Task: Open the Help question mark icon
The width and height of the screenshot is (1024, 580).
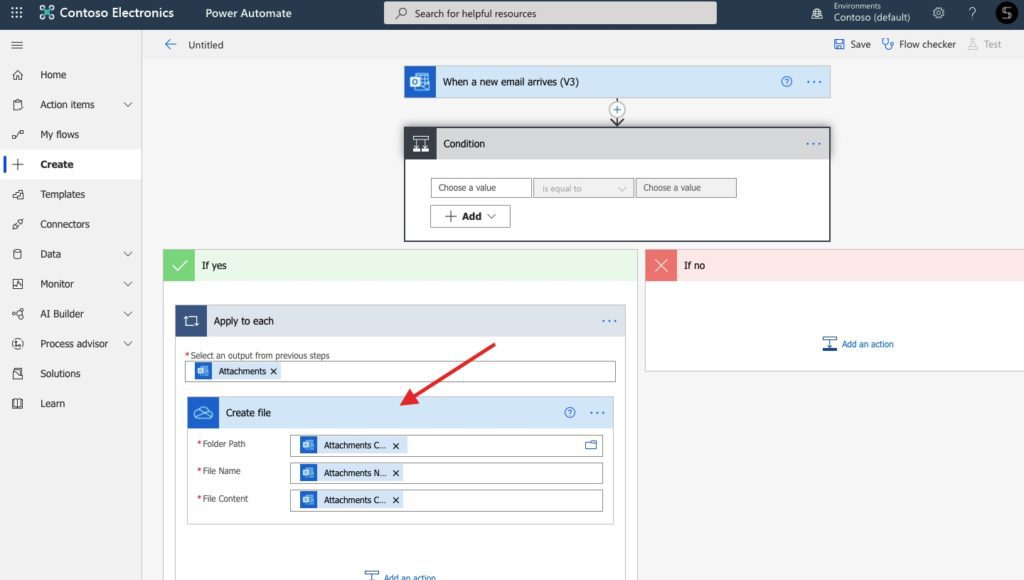Action: [972, 12]
